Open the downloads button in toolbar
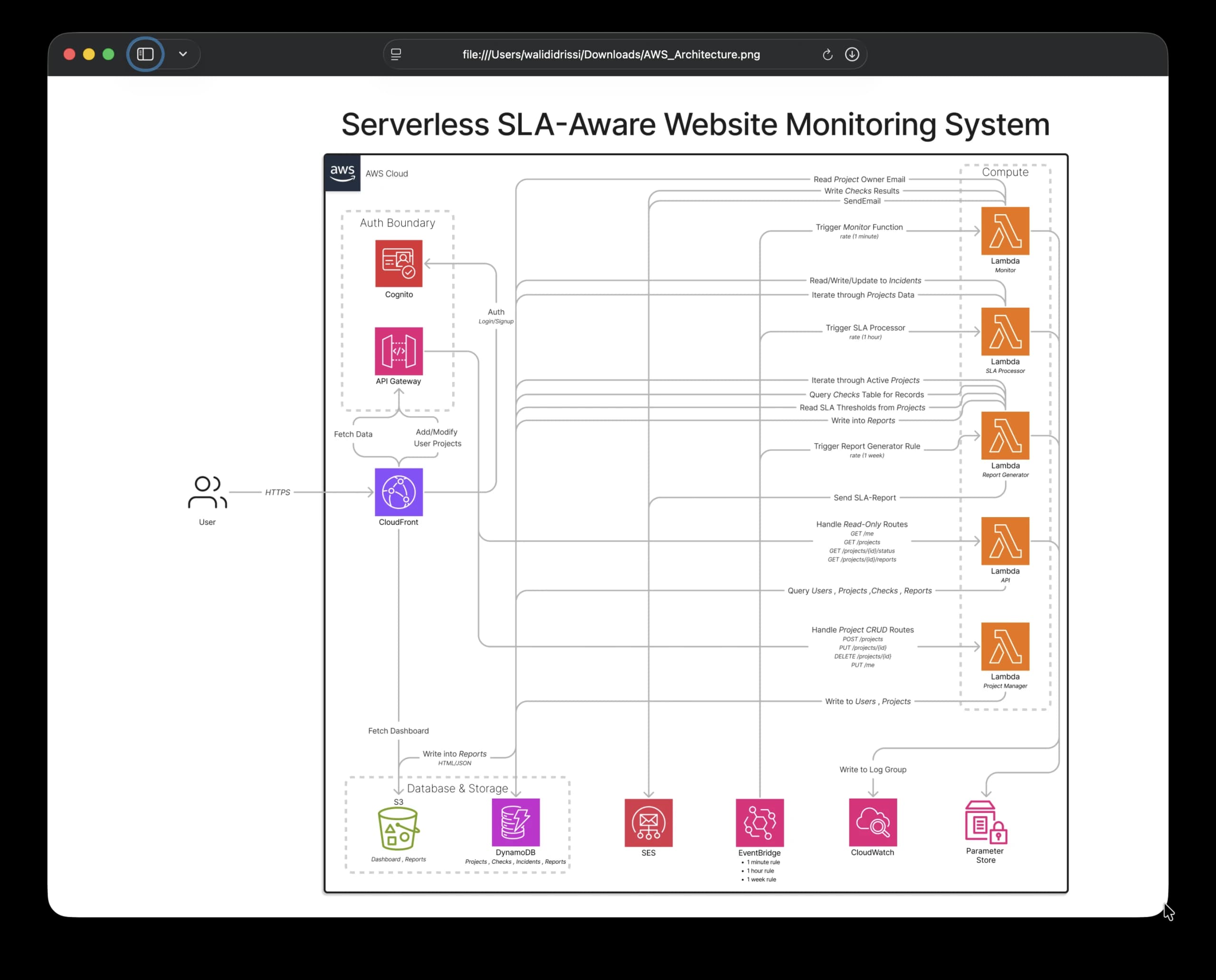Image resolution: width=1216 pixels, height=980 pixels. [852, 54]
